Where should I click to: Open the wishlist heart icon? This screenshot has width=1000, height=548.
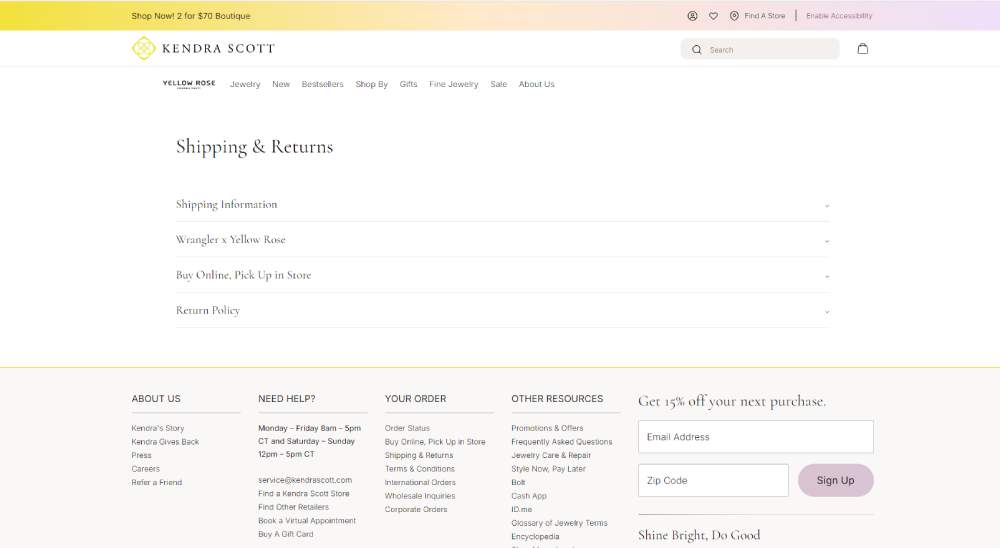[x=713, y=16]
